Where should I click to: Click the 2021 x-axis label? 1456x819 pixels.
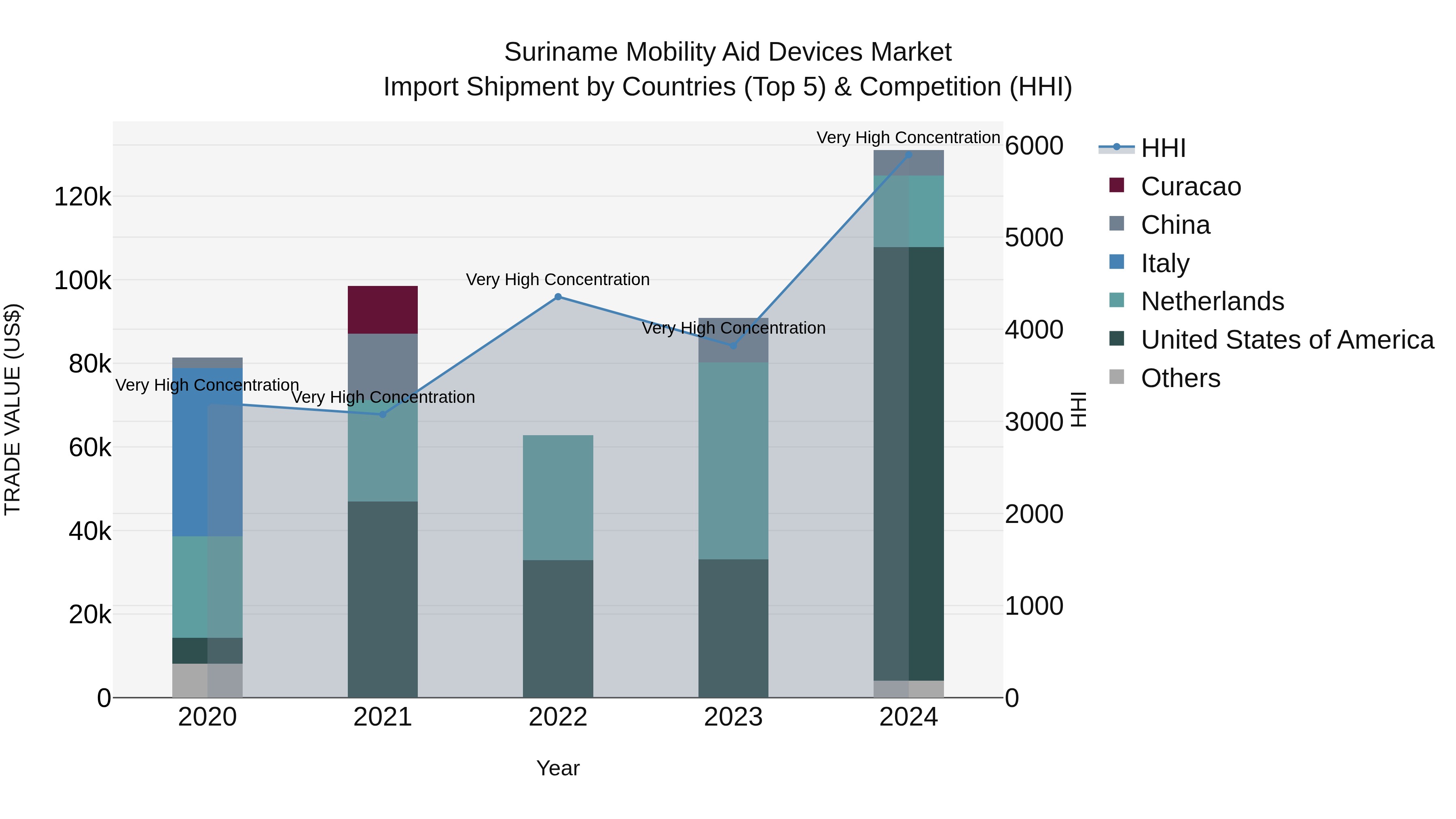point(383,717)
